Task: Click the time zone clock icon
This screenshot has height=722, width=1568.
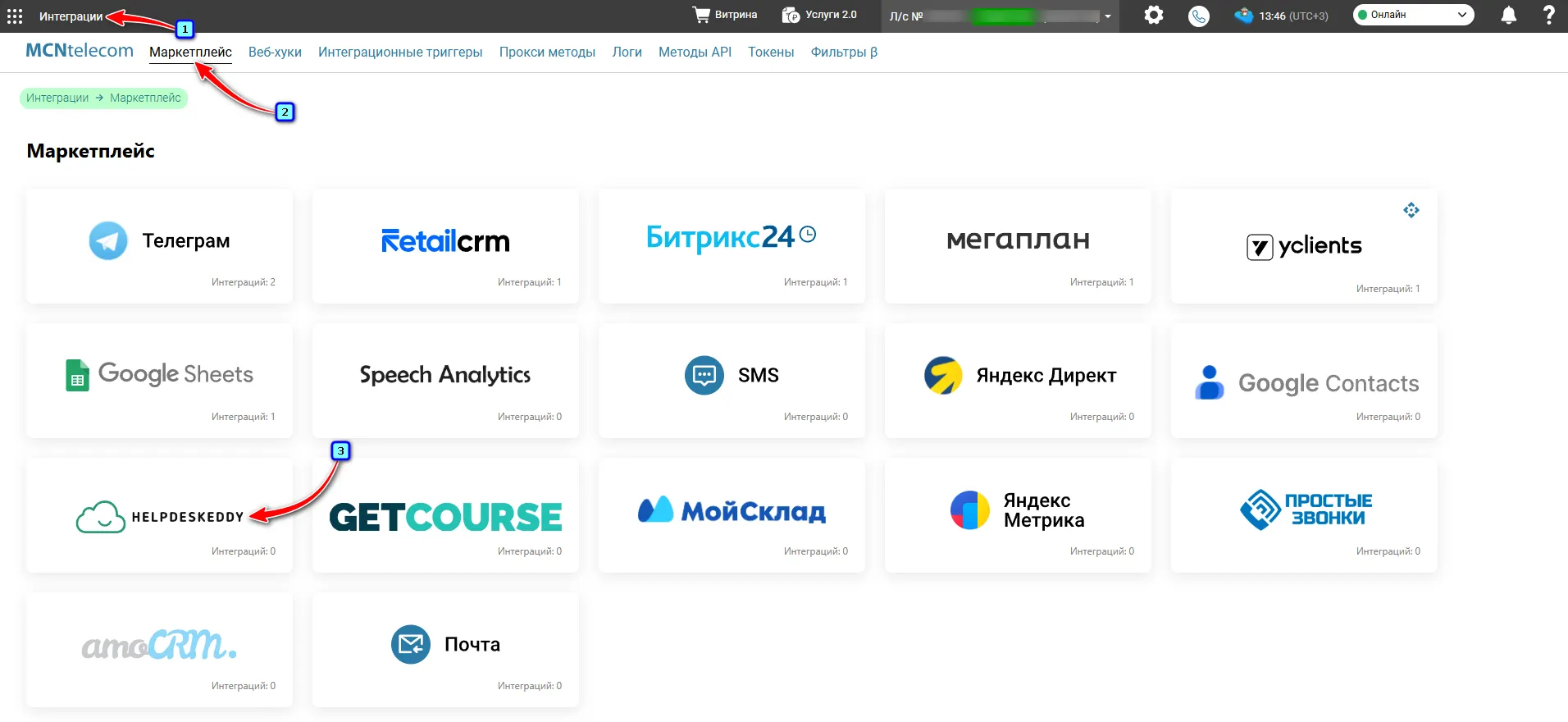Action: tap(1244, 16)
